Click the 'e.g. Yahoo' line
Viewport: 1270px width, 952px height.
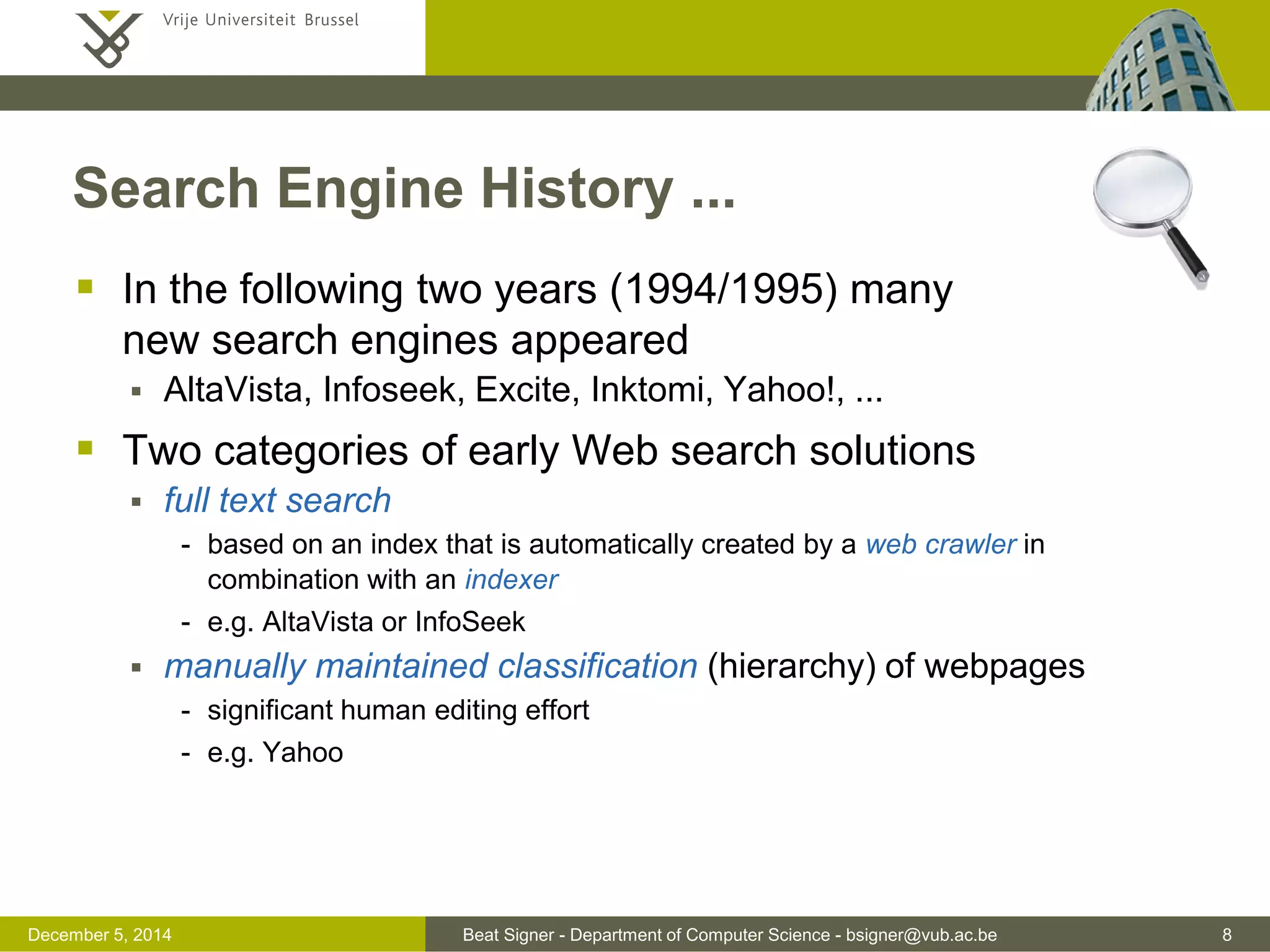[x=275, y=752]
